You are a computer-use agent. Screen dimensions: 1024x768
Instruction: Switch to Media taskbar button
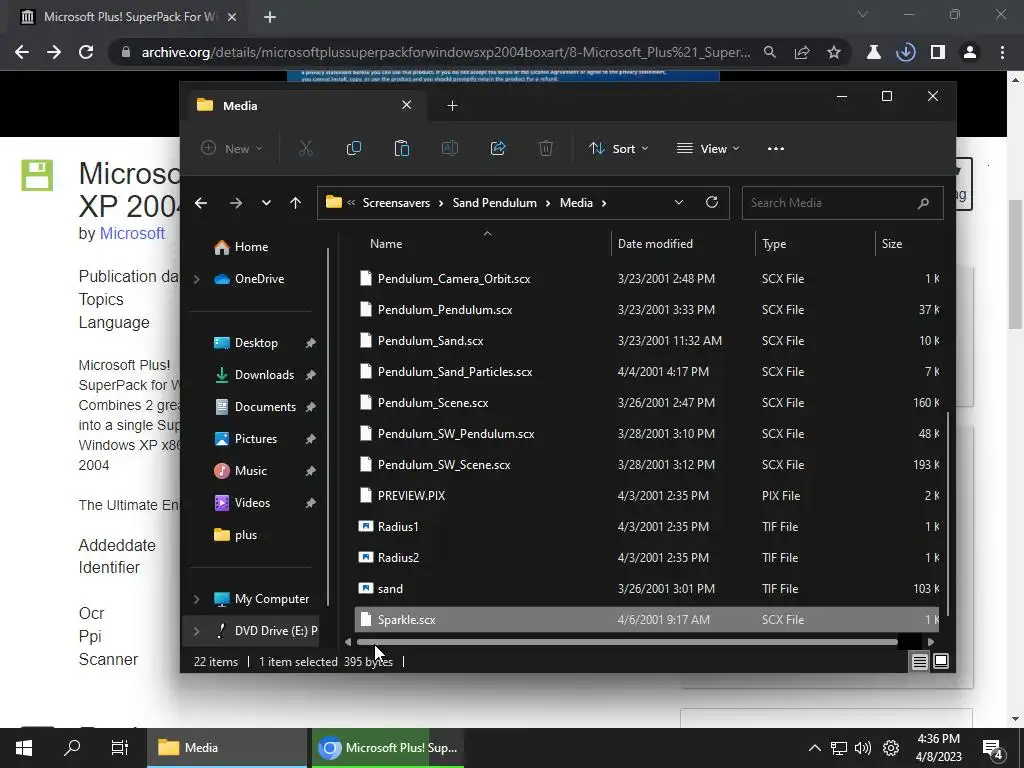(226, 748)
